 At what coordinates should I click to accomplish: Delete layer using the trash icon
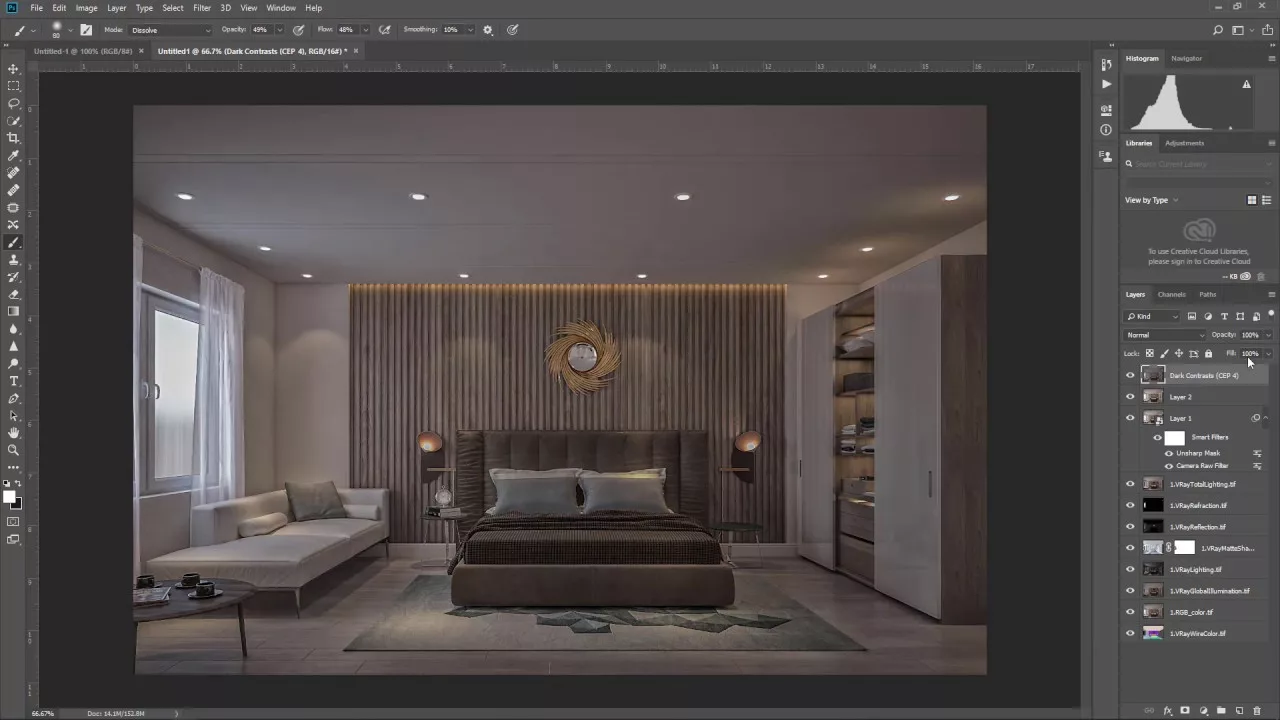(x=1257, y=711)
